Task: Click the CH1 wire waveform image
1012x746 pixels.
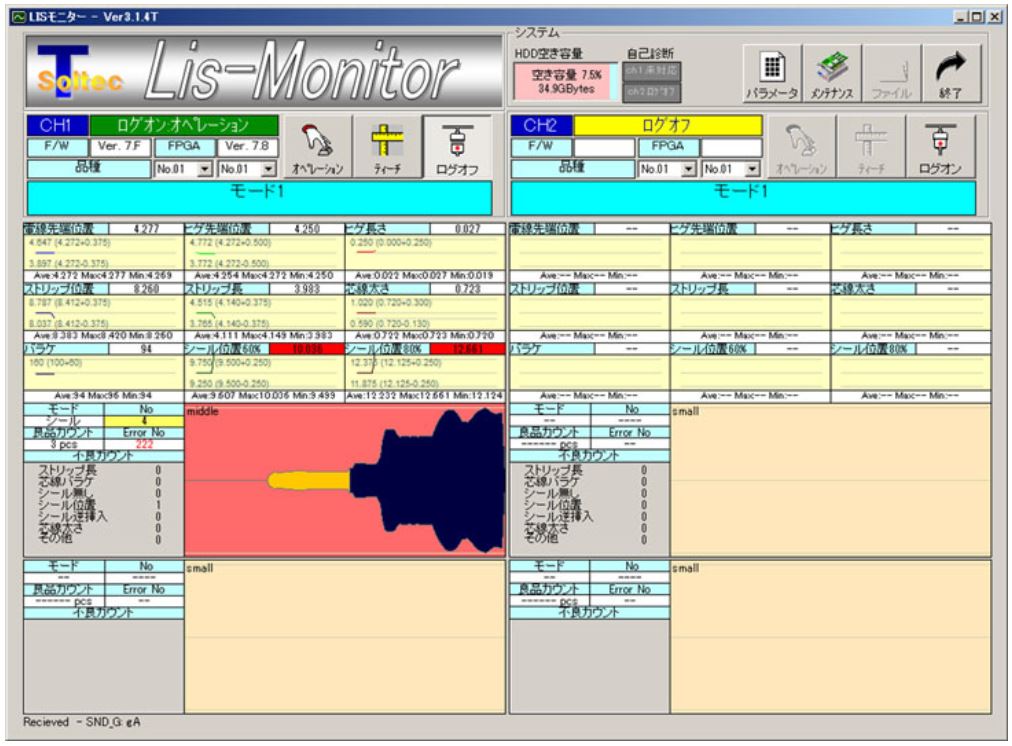Action: tap(346, 480)
